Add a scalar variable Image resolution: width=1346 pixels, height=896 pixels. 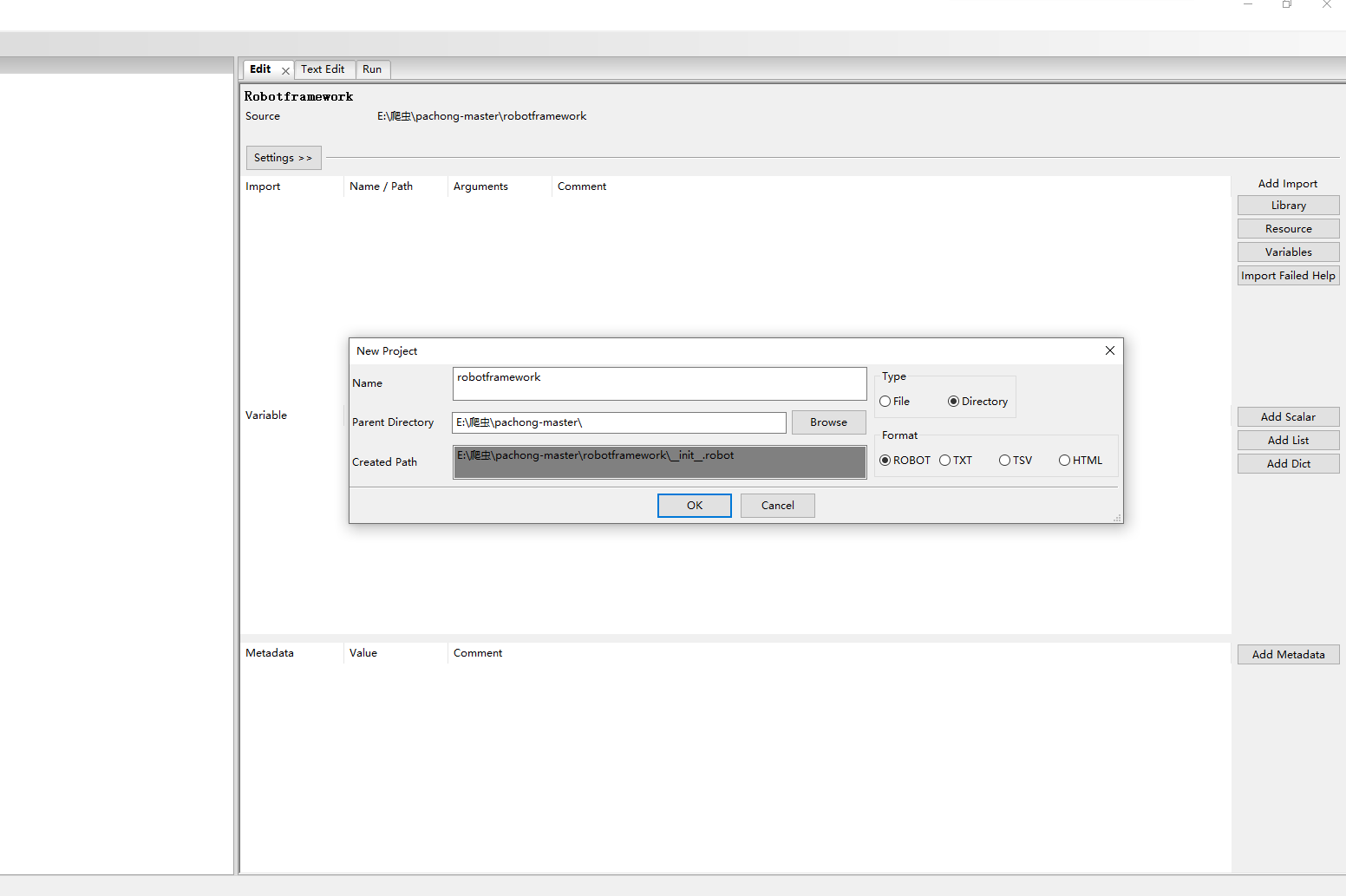pyautogui.click(x=1289, y=417)
